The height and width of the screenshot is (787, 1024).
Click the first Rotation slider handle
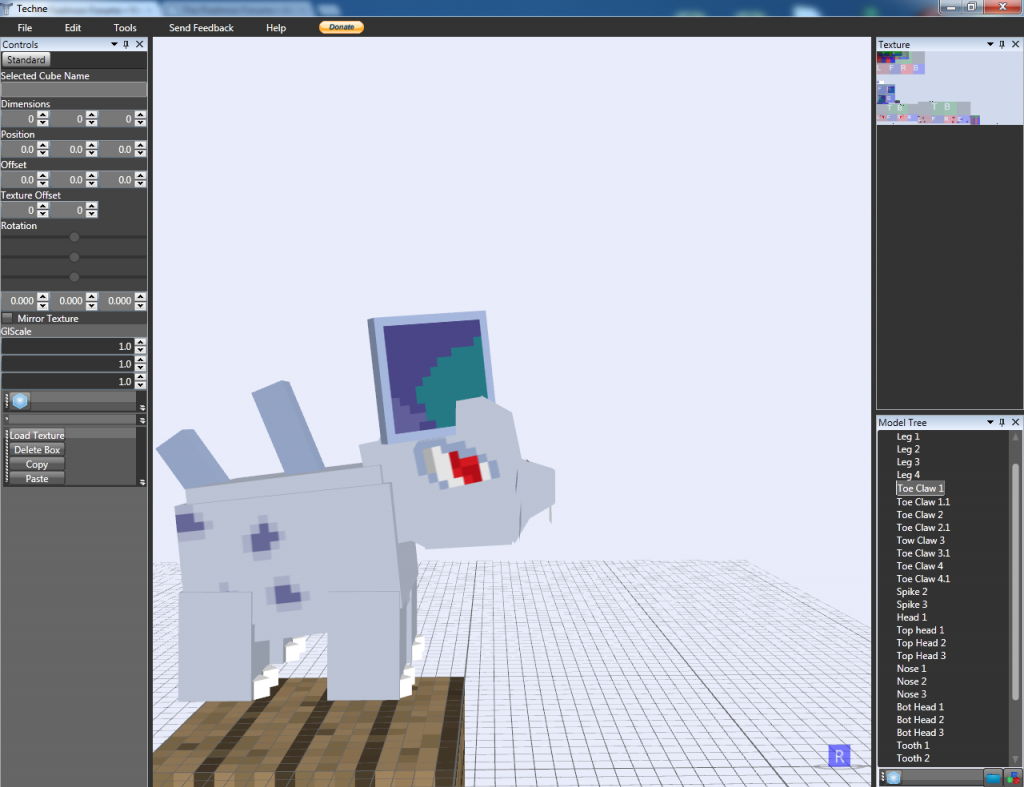pos(74,237)
